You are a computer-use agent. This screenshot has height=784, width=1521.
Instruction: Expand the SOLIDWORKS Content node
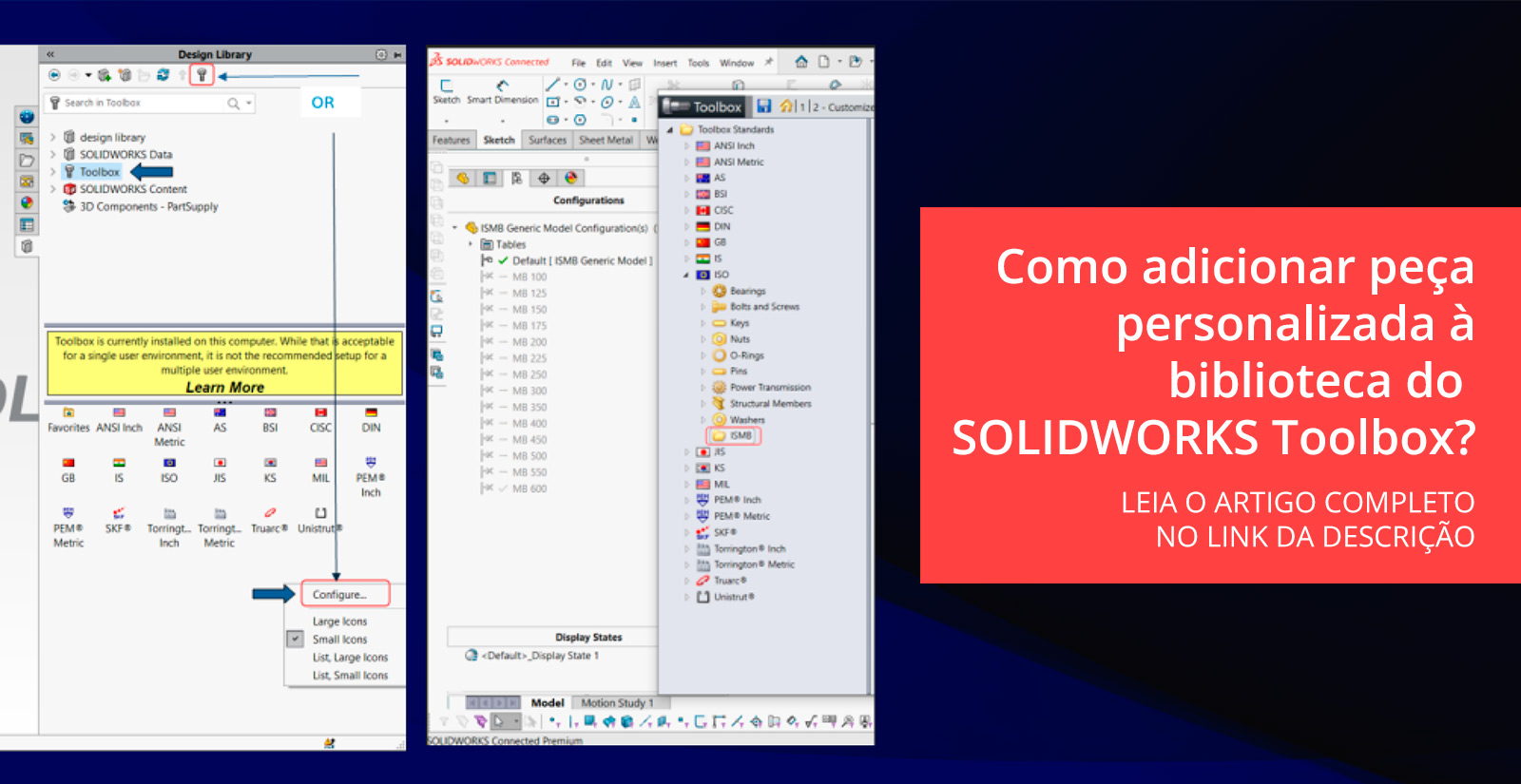(x=53, y=189)
